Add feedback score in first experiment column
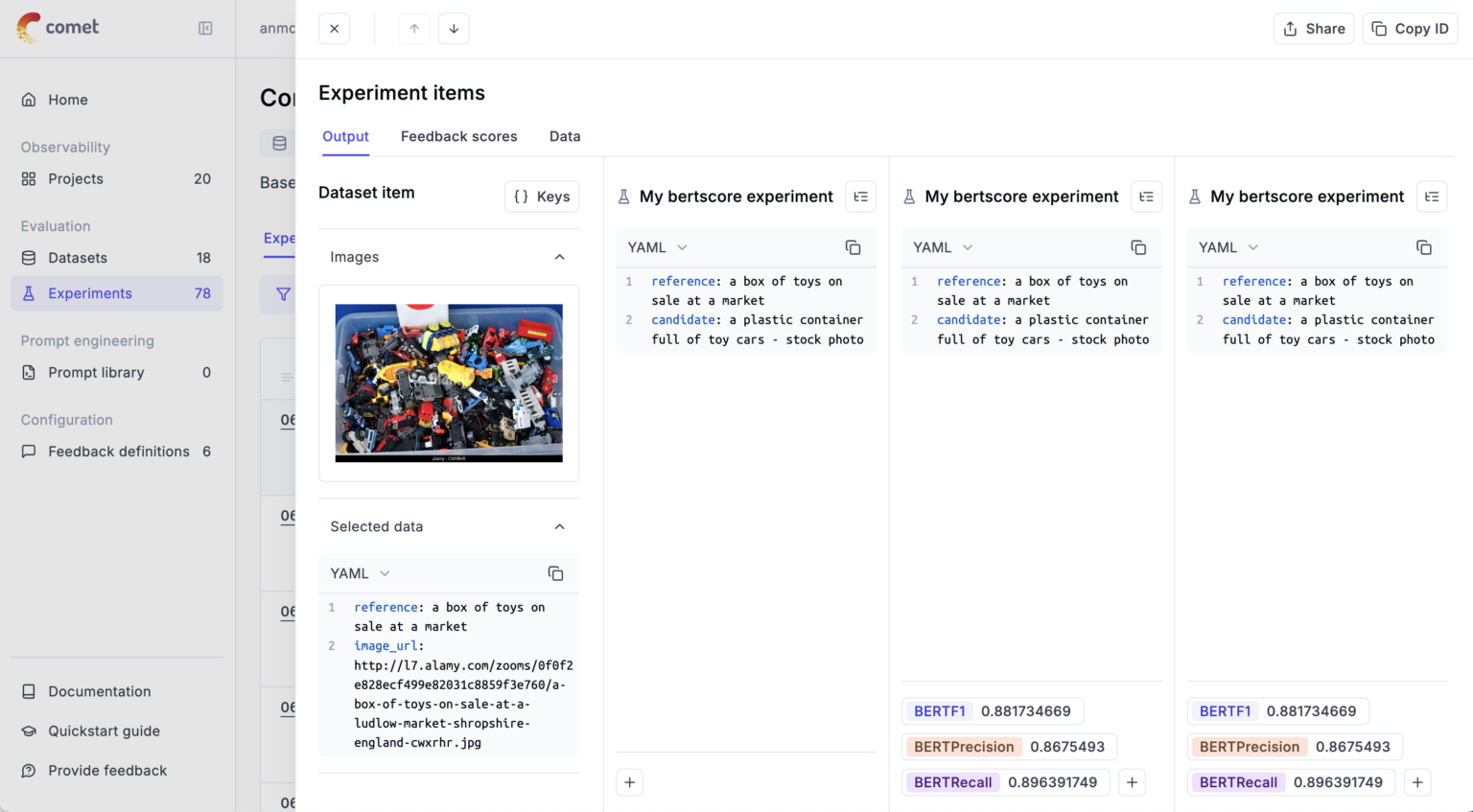This screenshot has width=1473, height=812. pyautogui.click(x=629, y=782)
